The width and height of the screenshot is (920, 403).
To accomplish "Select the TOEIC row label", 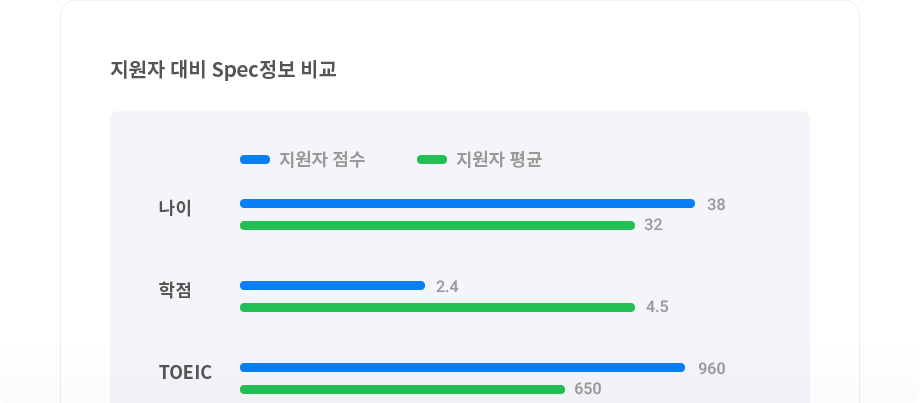I will tap(185, 372).
